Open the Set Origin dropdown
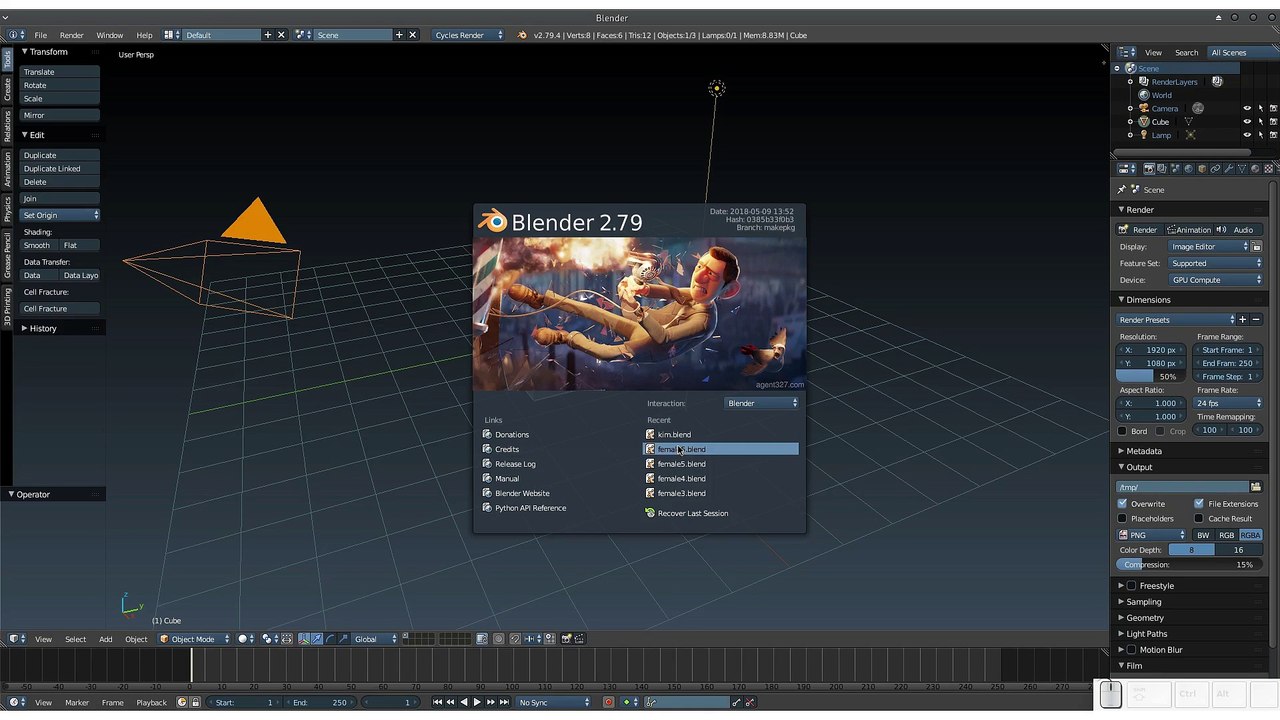 (60, 215)
